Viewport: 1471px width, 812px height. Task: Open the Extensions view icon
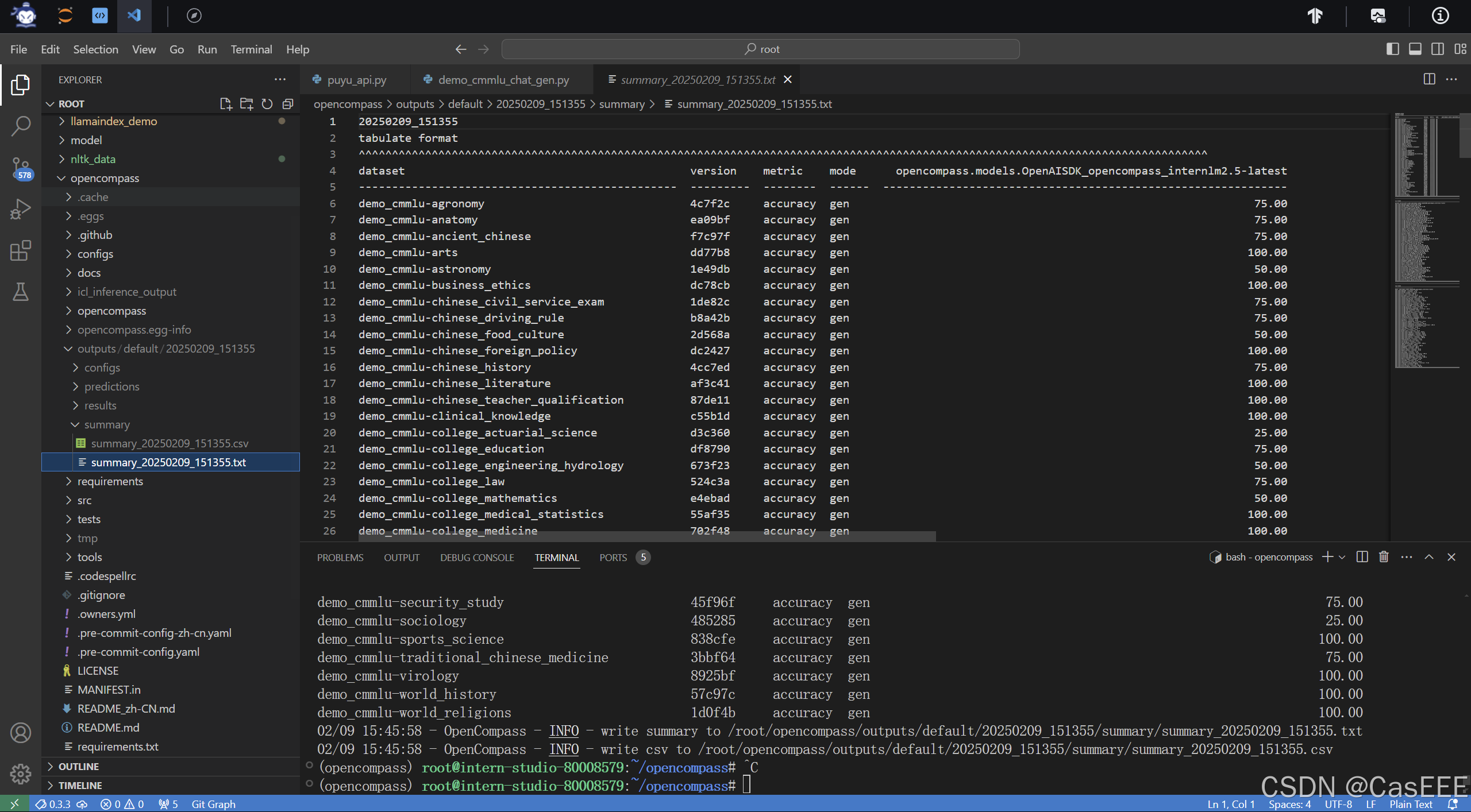[21, 251]
